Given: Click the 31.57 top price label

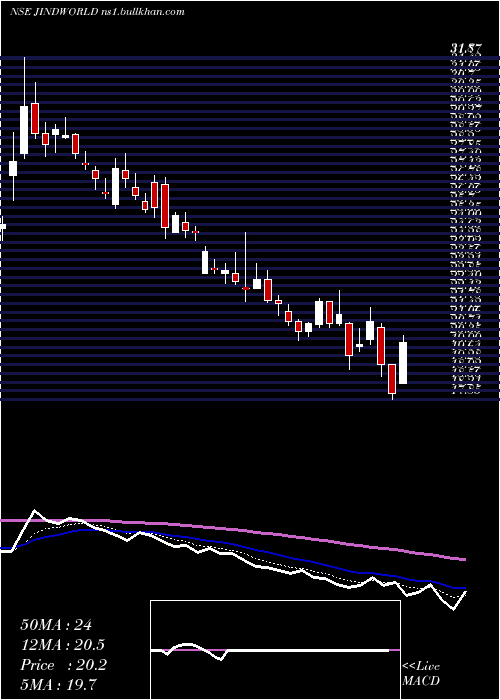Looking at the screenshot, I should [x=466, y=49].
